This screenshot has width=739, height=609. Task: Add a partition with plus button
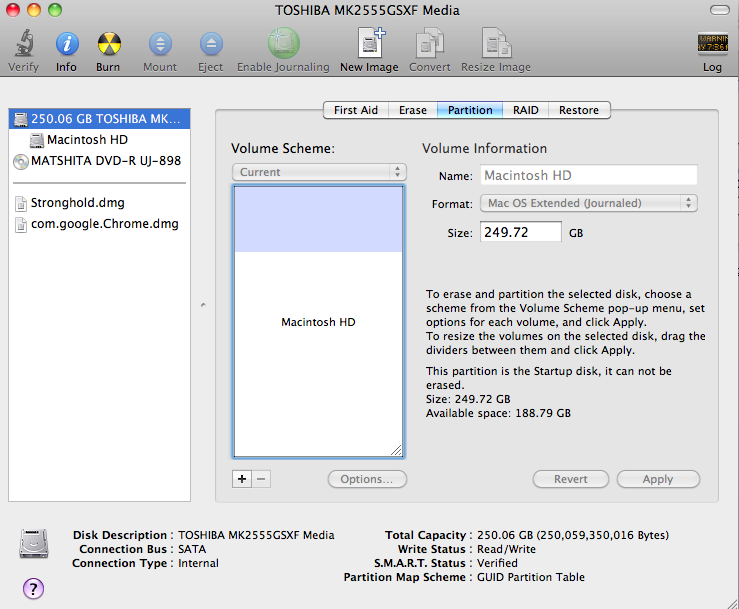[x=242, y=479]
